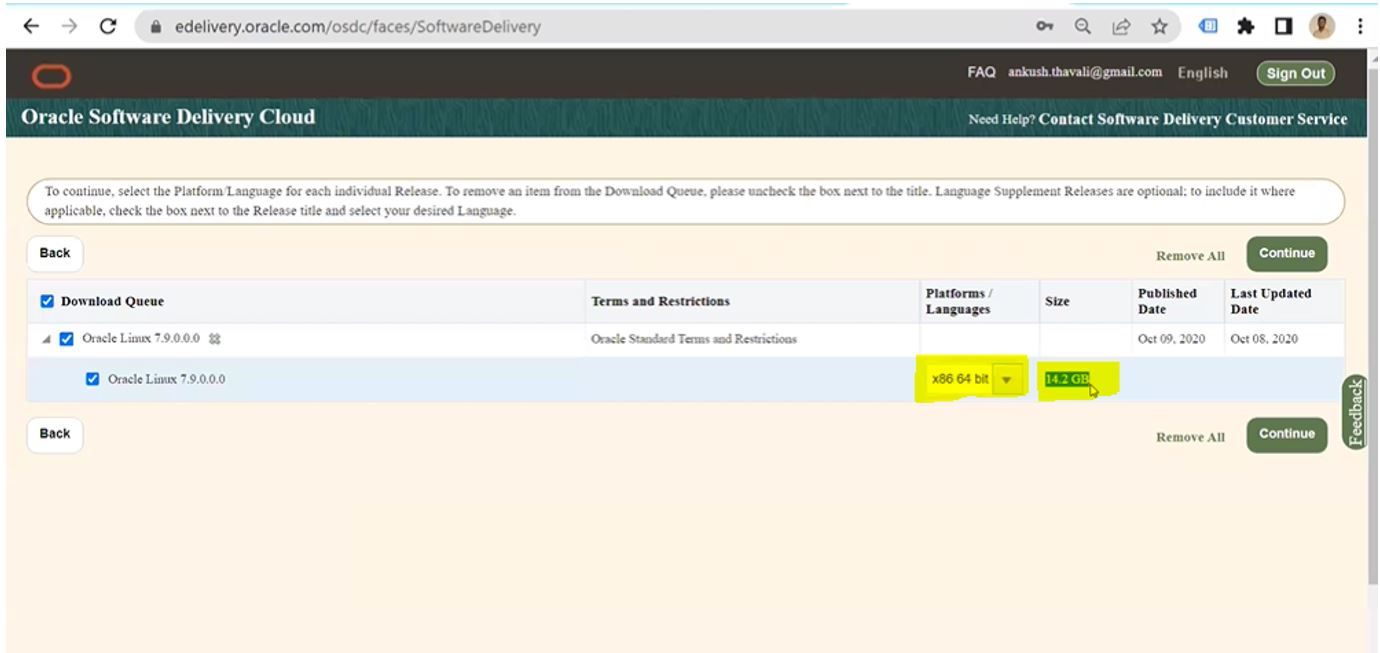Uncheck the Download Queue header checkbox
This screenshot has width=1380, height=653.
pos(47,301)
